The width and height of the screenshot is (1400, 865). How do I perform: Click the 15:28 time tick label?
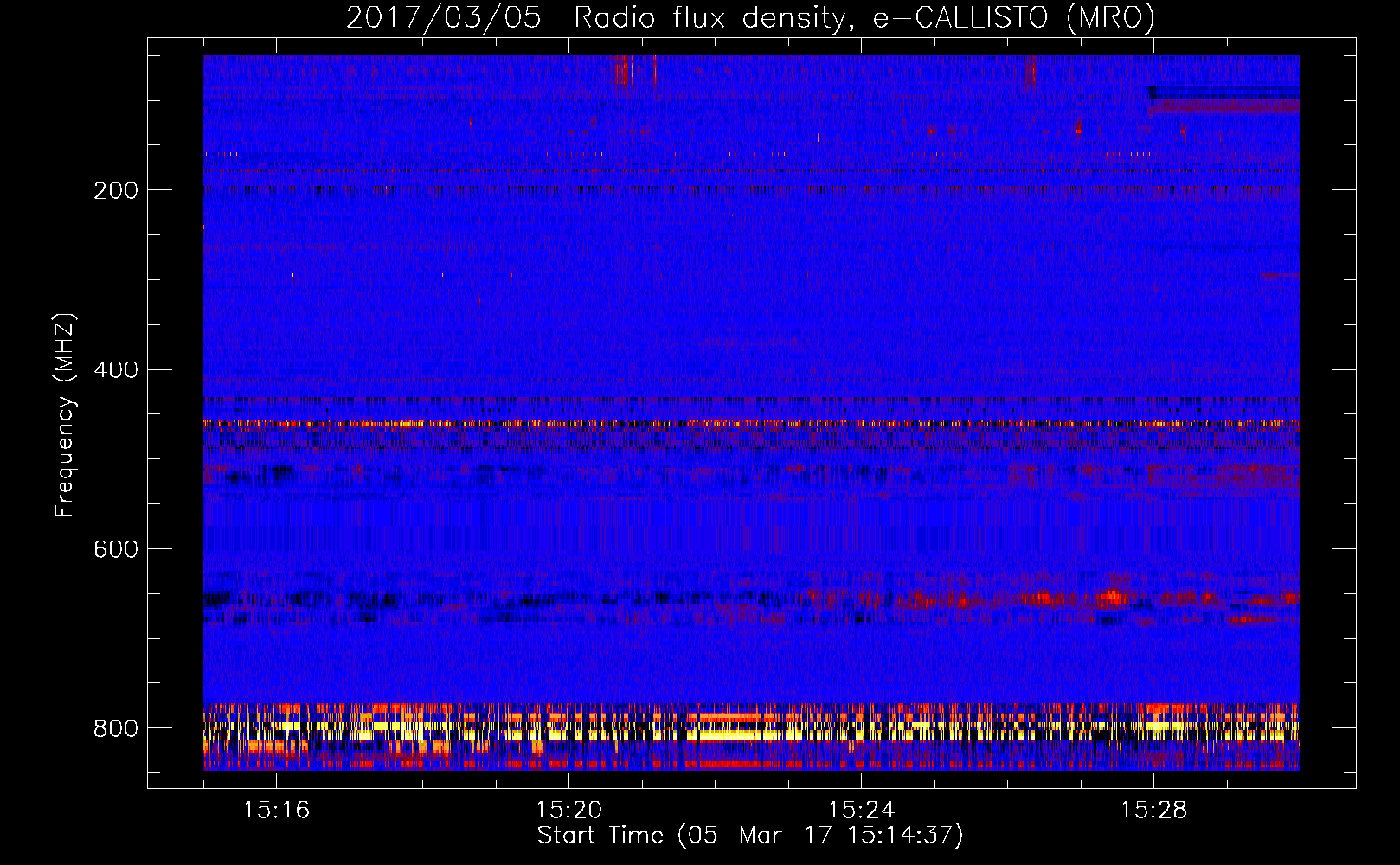(x=1153, y=811)
